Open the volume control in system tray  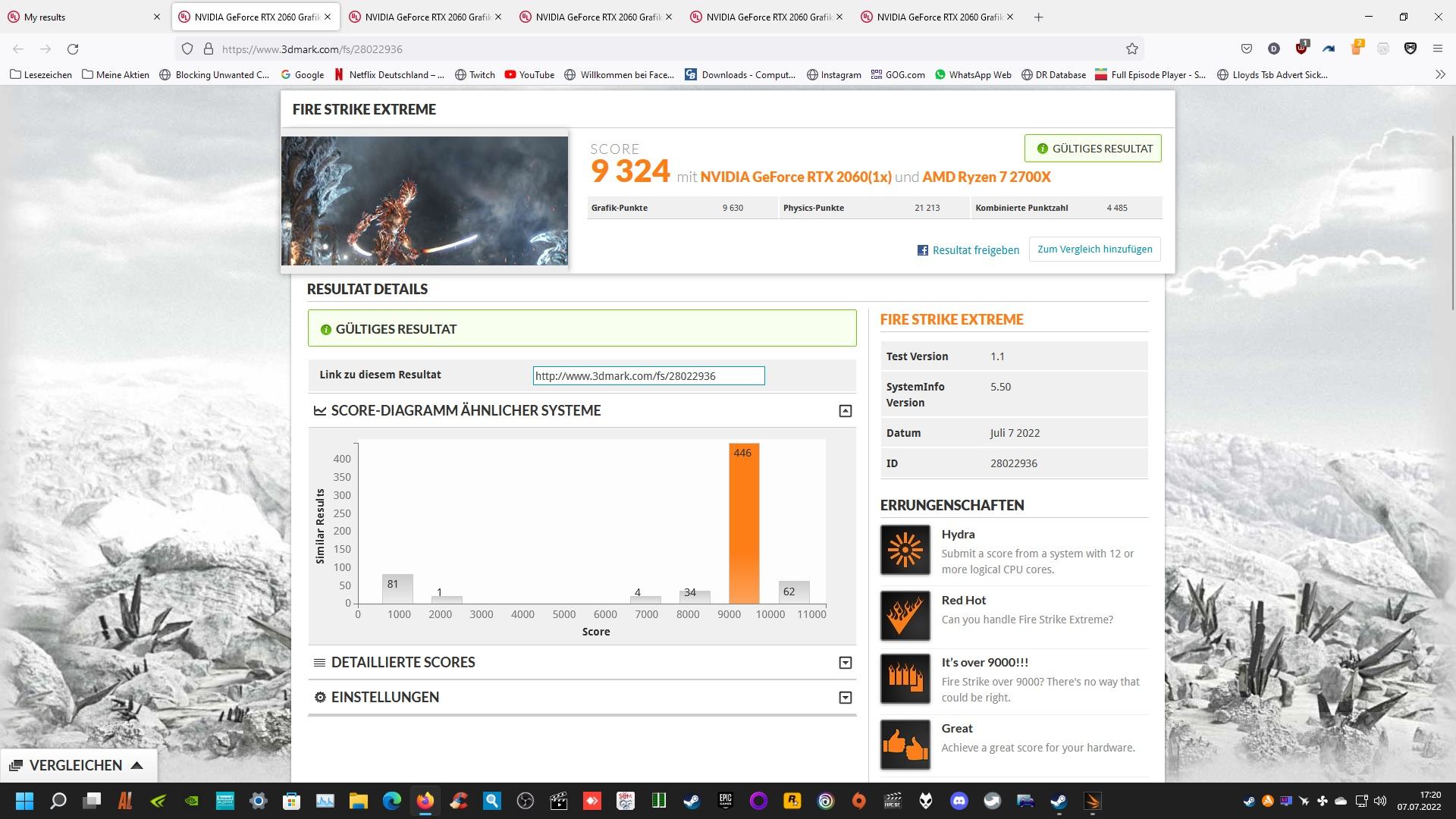[x=1380, y=801]
